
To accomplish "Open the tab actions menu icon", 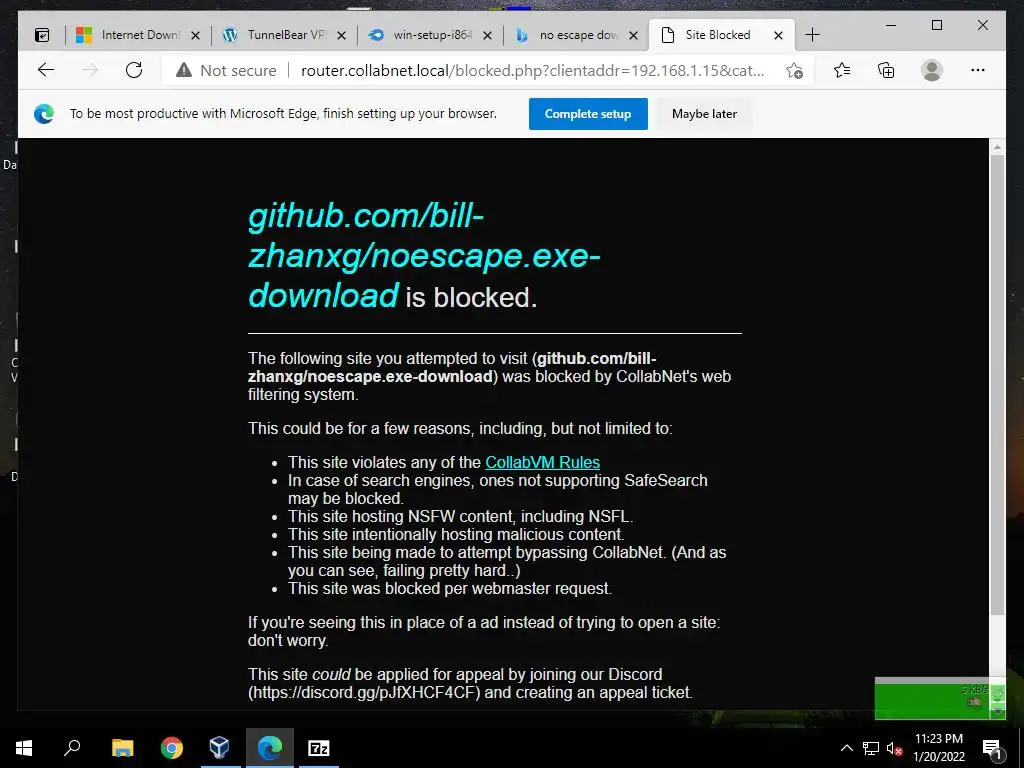I will [42, 35].
